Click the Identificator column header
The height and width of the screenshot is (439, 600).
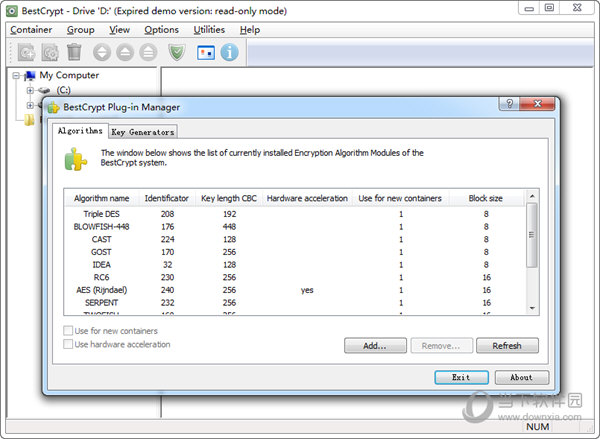(167, 198)
